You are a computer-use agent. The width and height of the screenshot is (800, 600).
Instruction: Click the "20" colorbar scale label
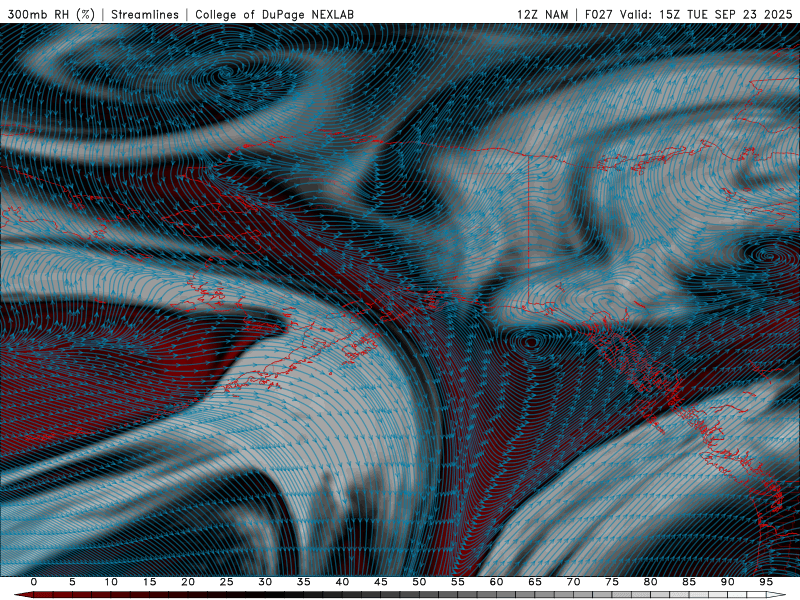coord(188,582)
